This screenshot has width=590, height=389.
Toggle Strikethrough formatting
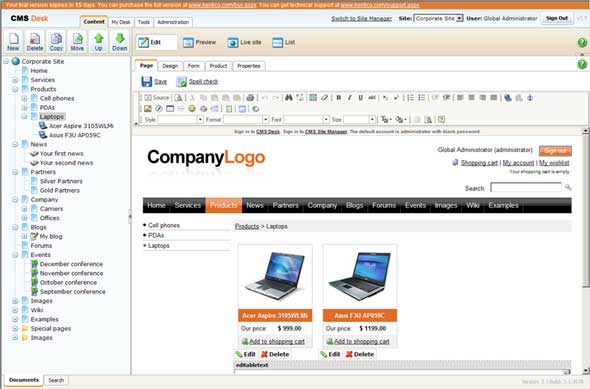click(372, 97)
